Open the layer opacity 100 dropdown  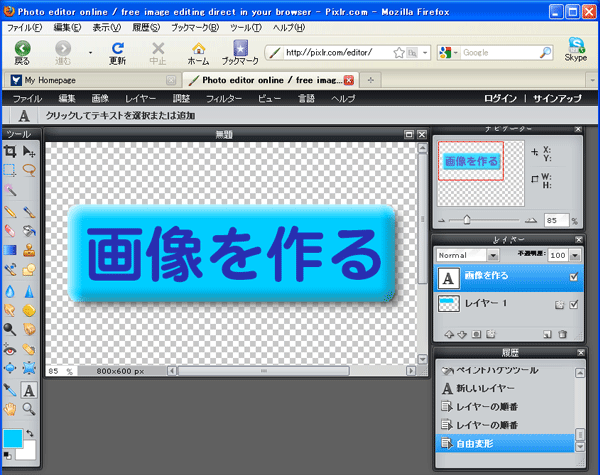(x=575, y=255)
